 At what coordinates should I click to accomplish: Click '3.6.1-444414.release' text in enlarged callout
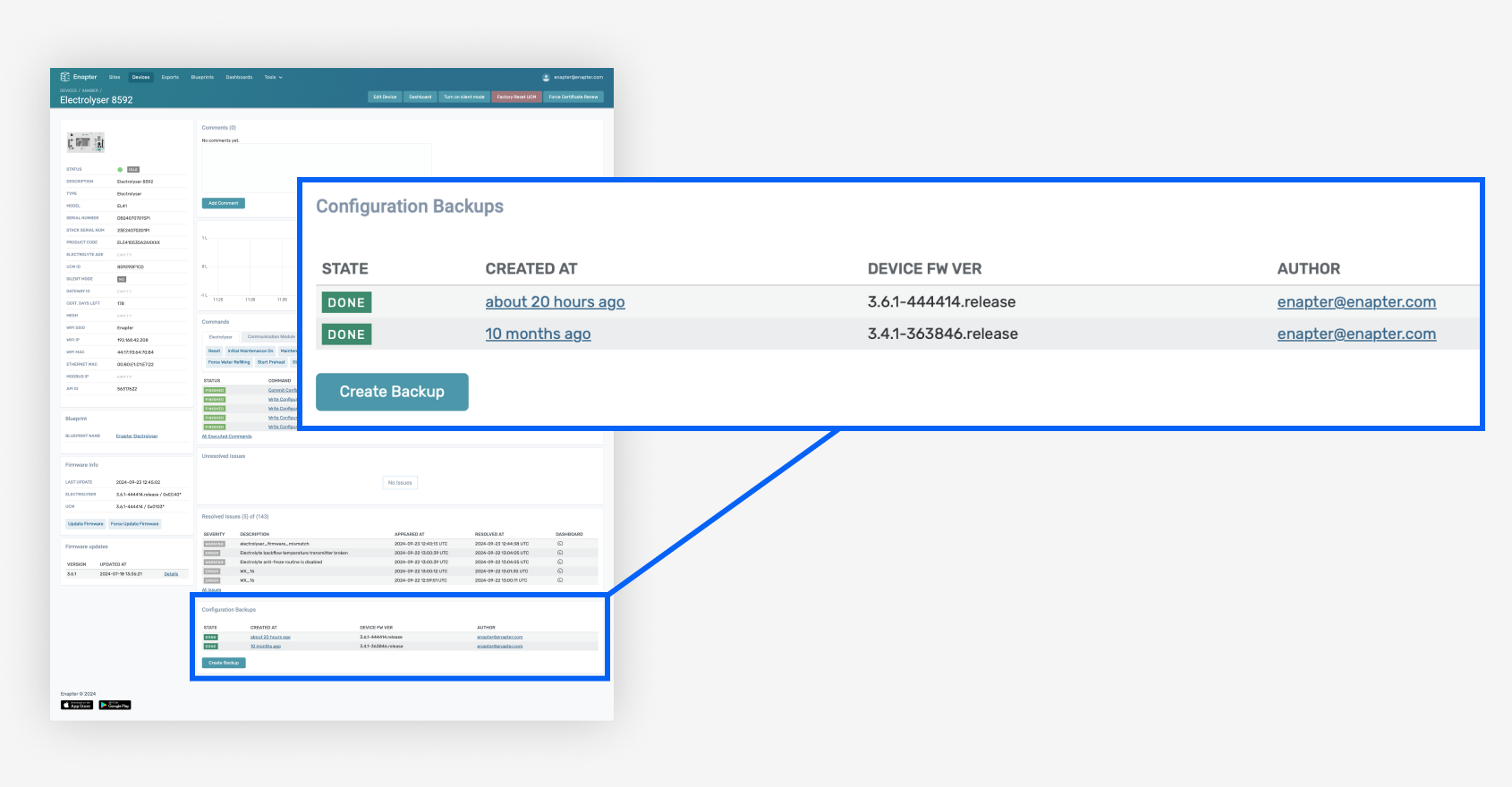[941, 302]
